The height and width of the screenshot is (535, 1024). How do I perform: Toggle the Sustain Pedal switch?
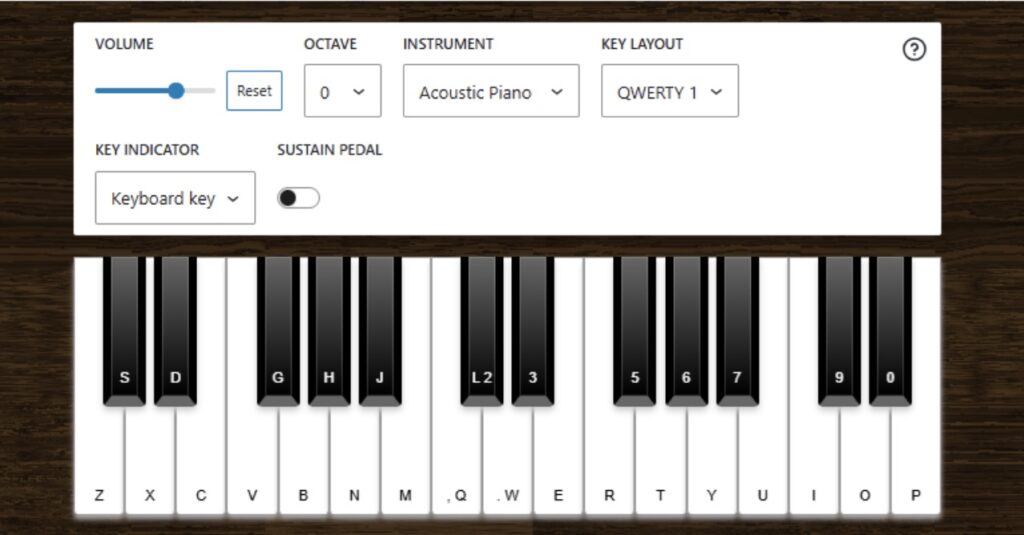298,198
